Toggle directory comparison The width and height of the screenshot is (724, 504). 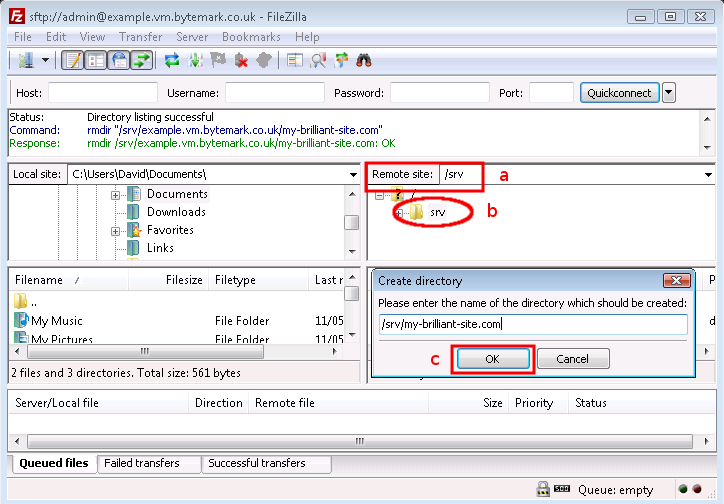318,60
